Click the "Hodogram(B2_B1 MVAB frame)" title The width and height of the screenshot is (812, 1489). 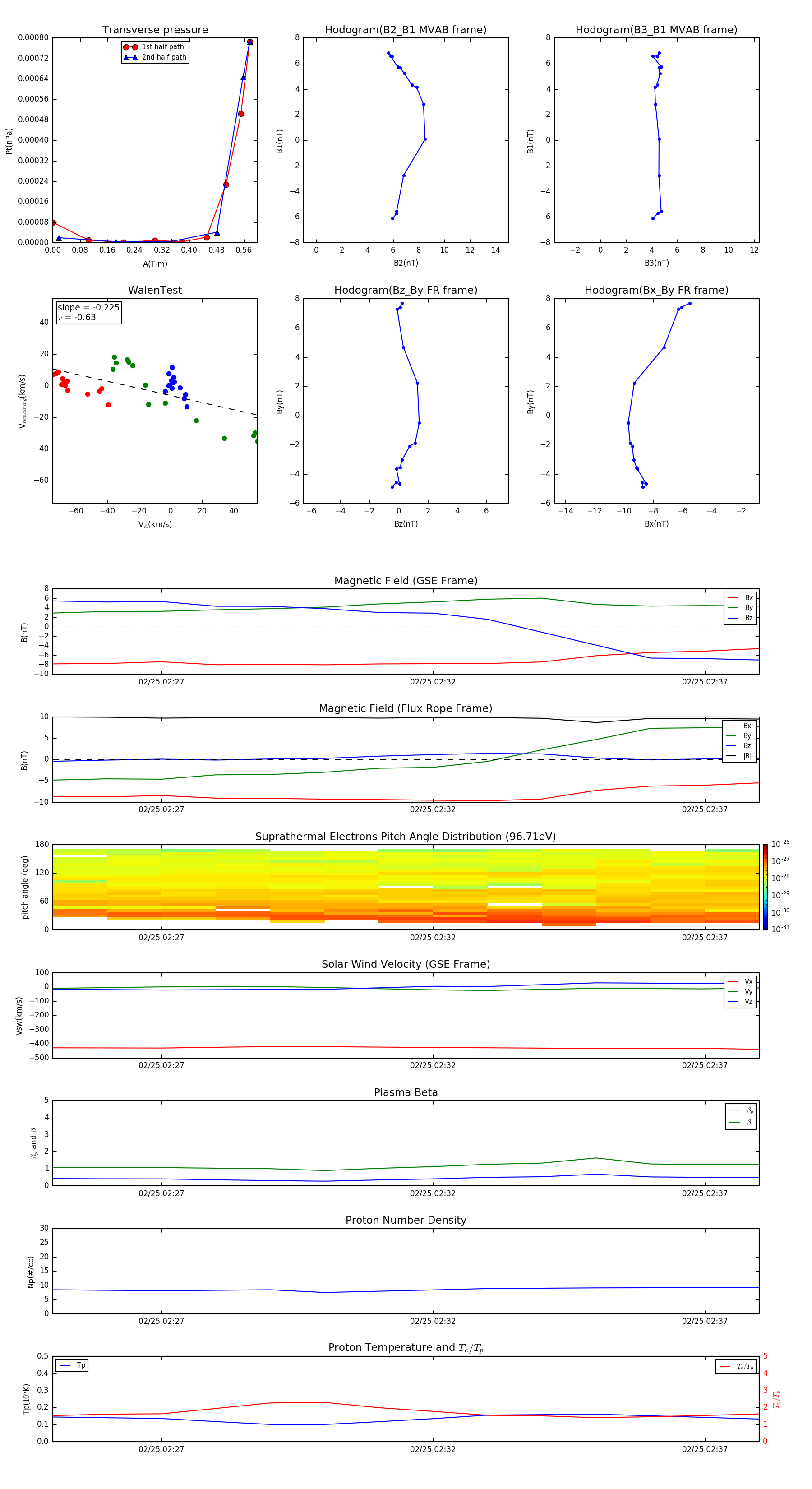[406, 30]
